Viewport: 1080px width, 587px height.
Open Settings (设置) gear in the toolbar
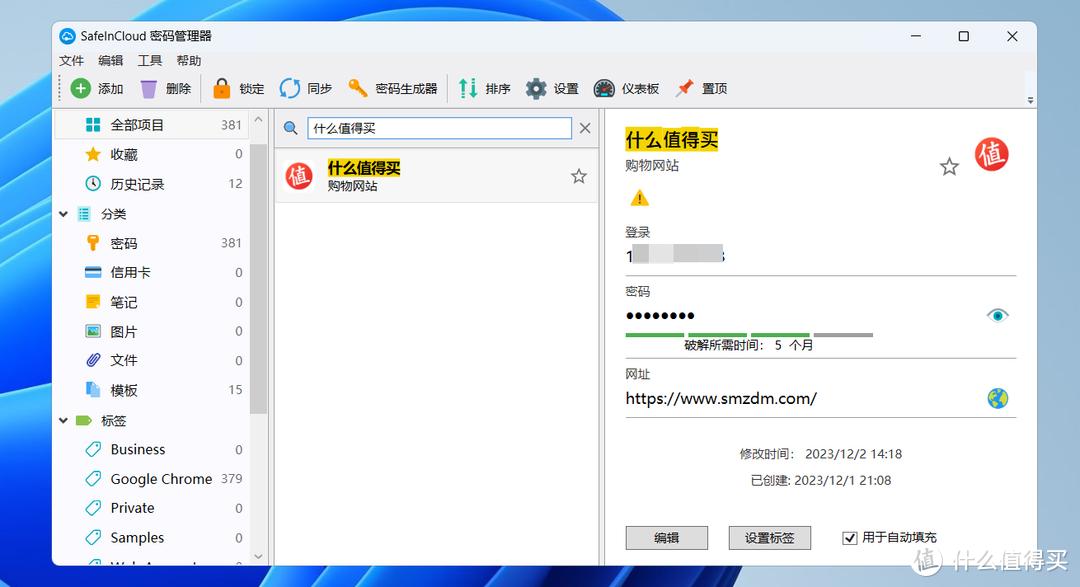click(537, 89)
